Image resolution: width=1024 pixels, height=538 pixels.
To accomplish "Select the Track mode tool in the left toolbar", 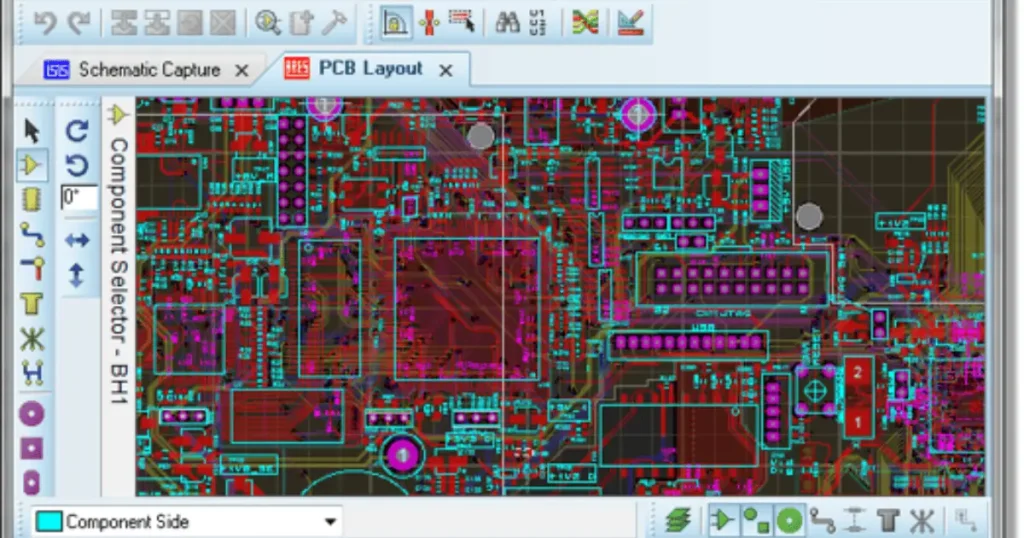I will coord(31,234).
